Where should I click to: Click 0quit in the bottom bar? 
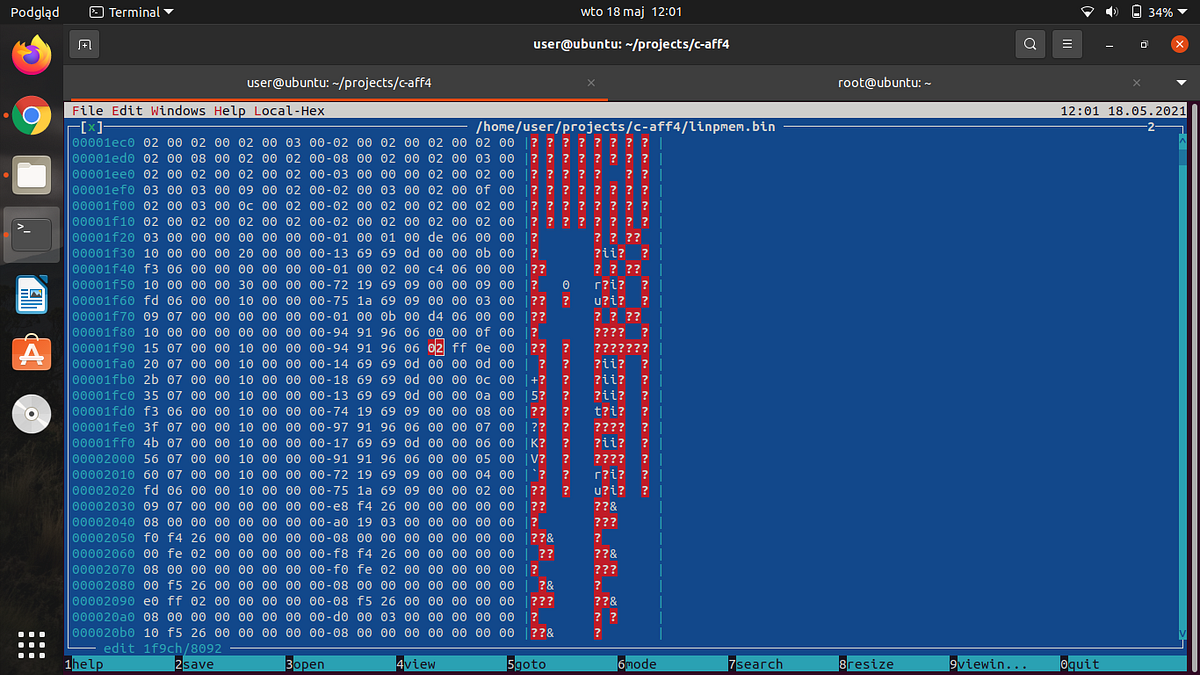(1081, 664)
